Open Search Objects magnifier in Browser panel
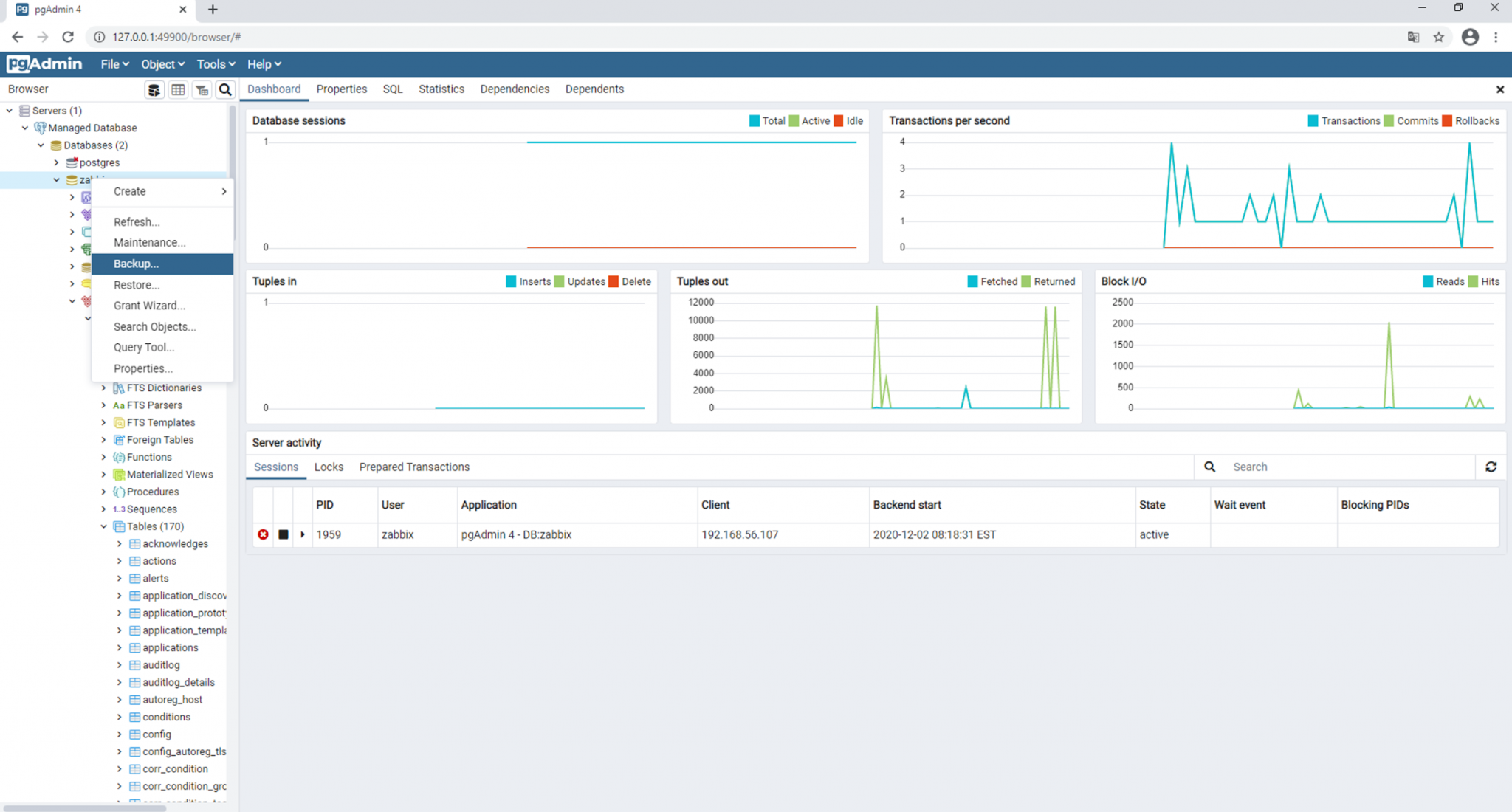 225,89
